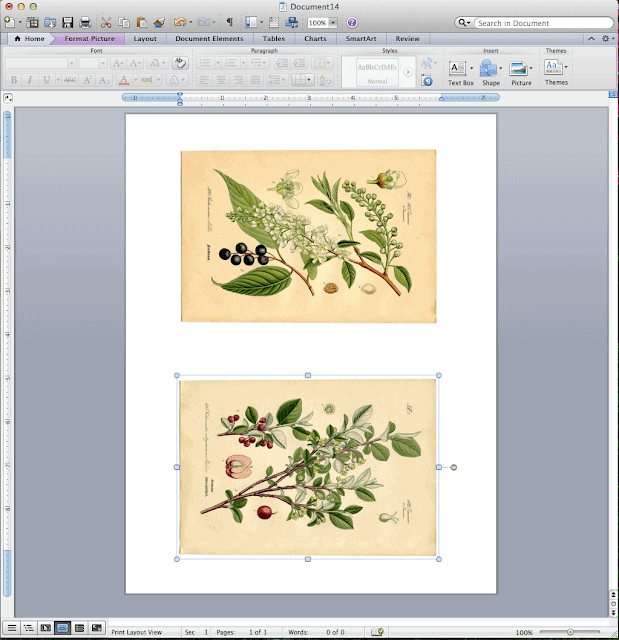
Task: Switch to Draft view button
Action: pos(12,628)
